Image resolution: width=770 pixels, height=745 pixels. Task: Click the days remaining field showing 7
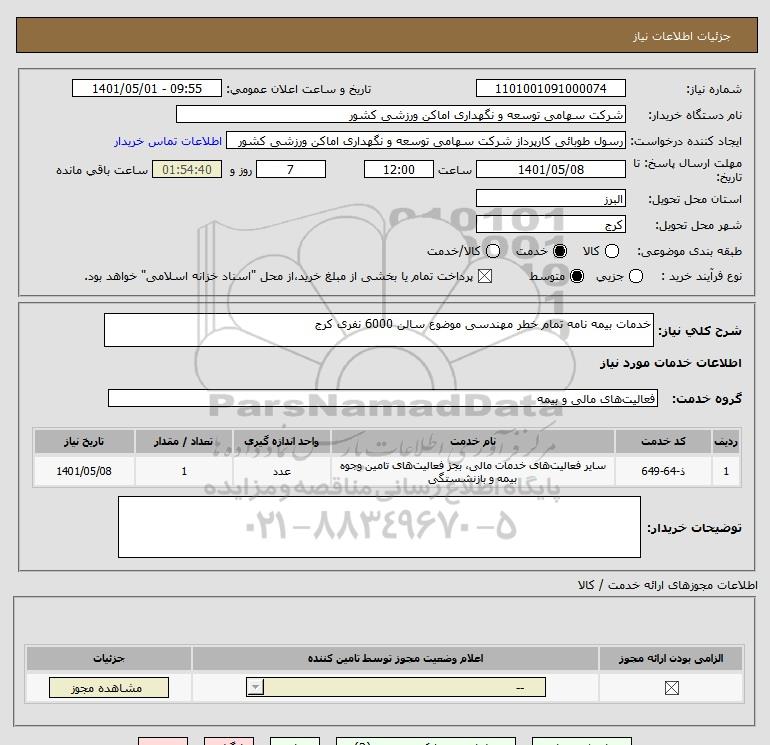coord(291,169)
